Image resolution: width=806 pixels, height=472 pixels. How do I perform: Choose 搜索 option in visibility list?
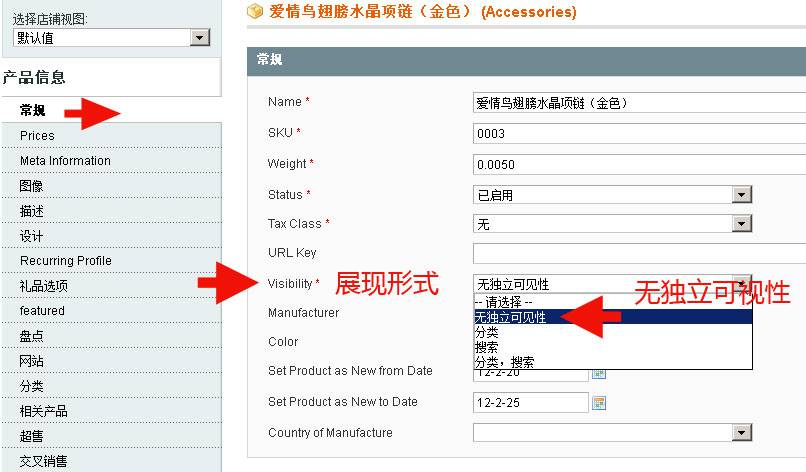(x=613, y=347)
